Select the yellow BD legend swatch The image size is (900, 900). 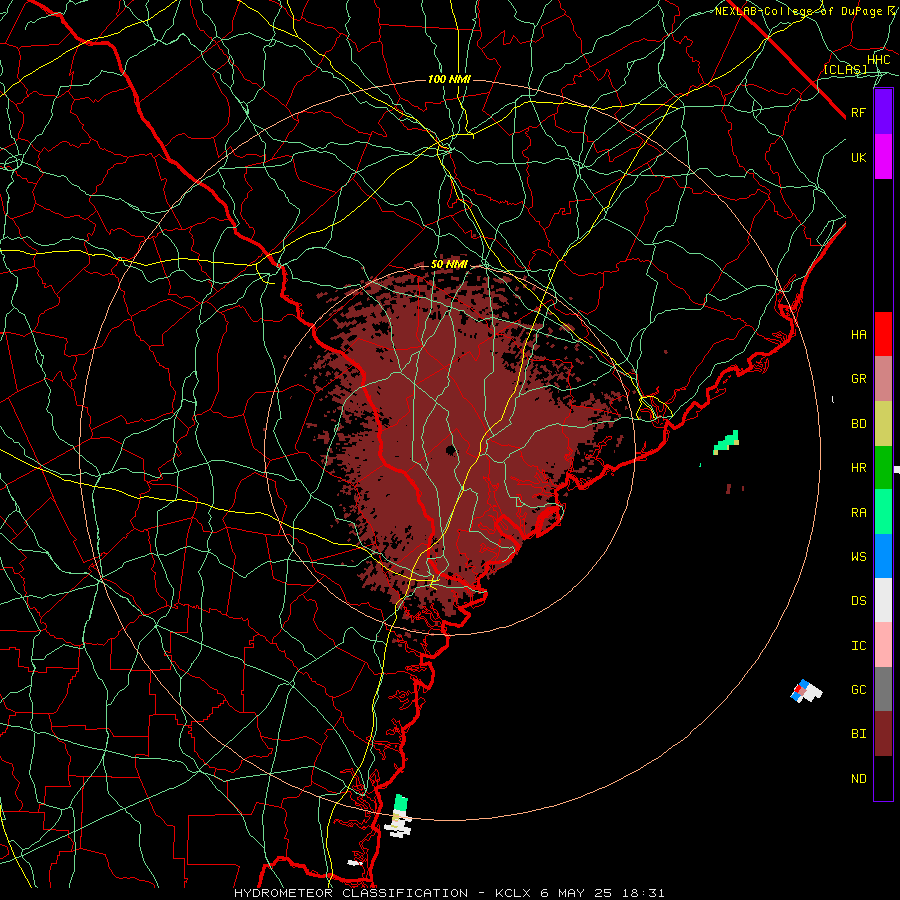tap(883, 424)
